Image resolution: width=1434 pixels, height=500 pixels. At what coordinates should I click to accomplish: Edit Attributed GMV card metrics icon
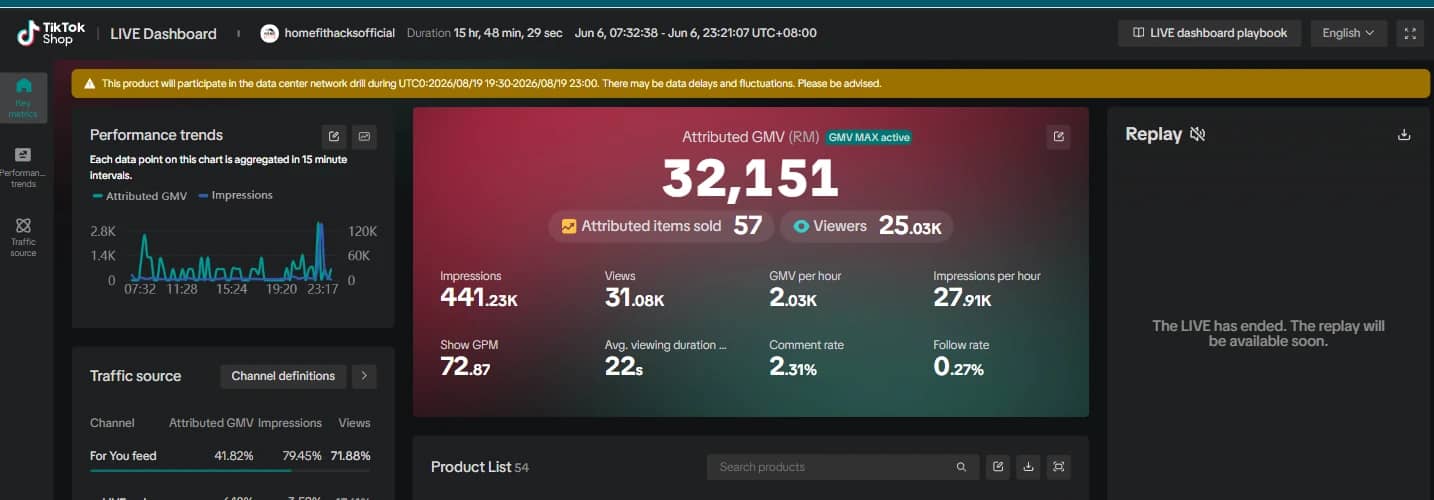click(1058, 137)
